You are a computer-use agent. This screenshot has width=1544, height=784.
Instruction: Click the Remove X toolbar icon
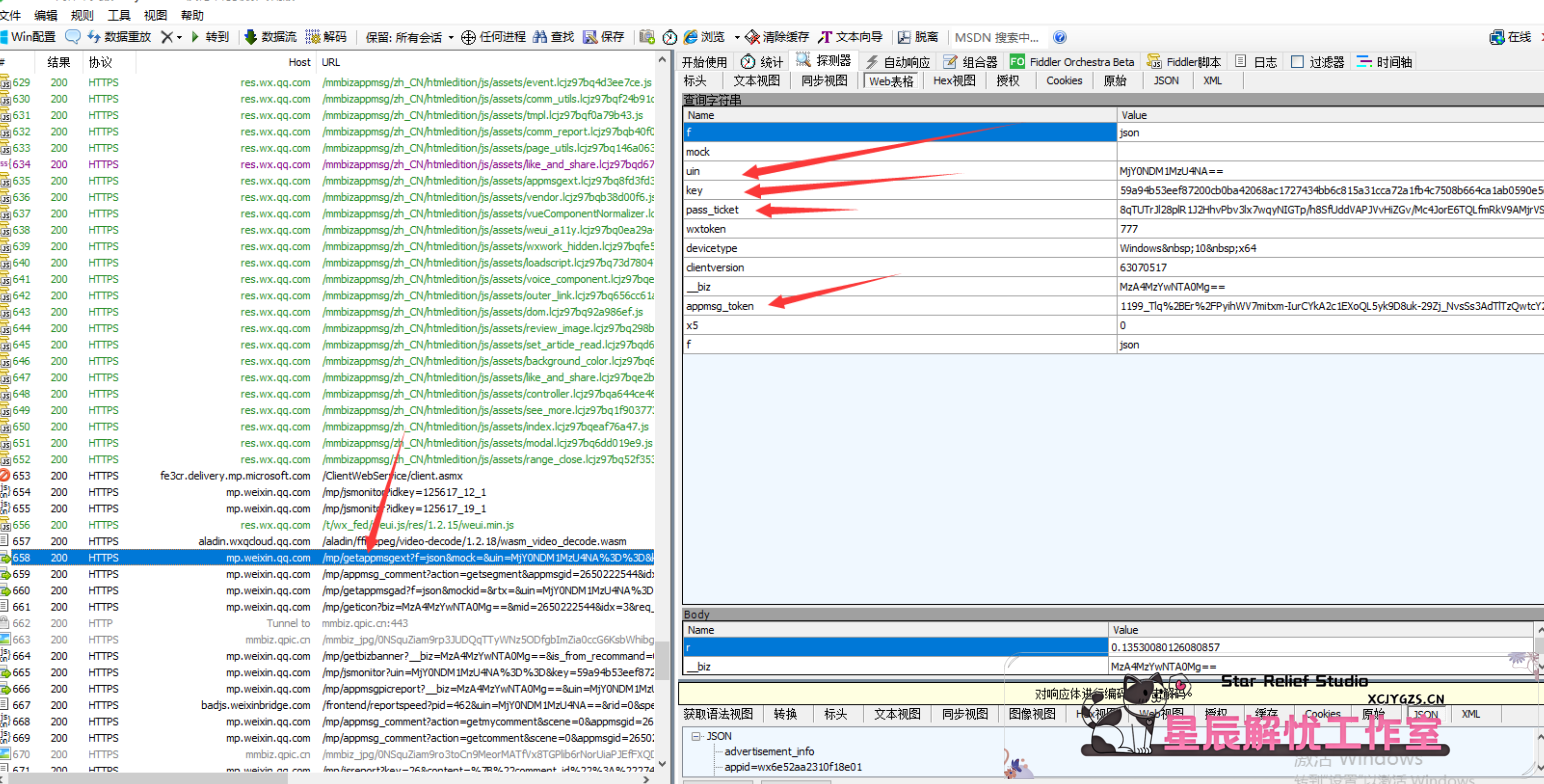pyautogui.click(x=166, y=37)
